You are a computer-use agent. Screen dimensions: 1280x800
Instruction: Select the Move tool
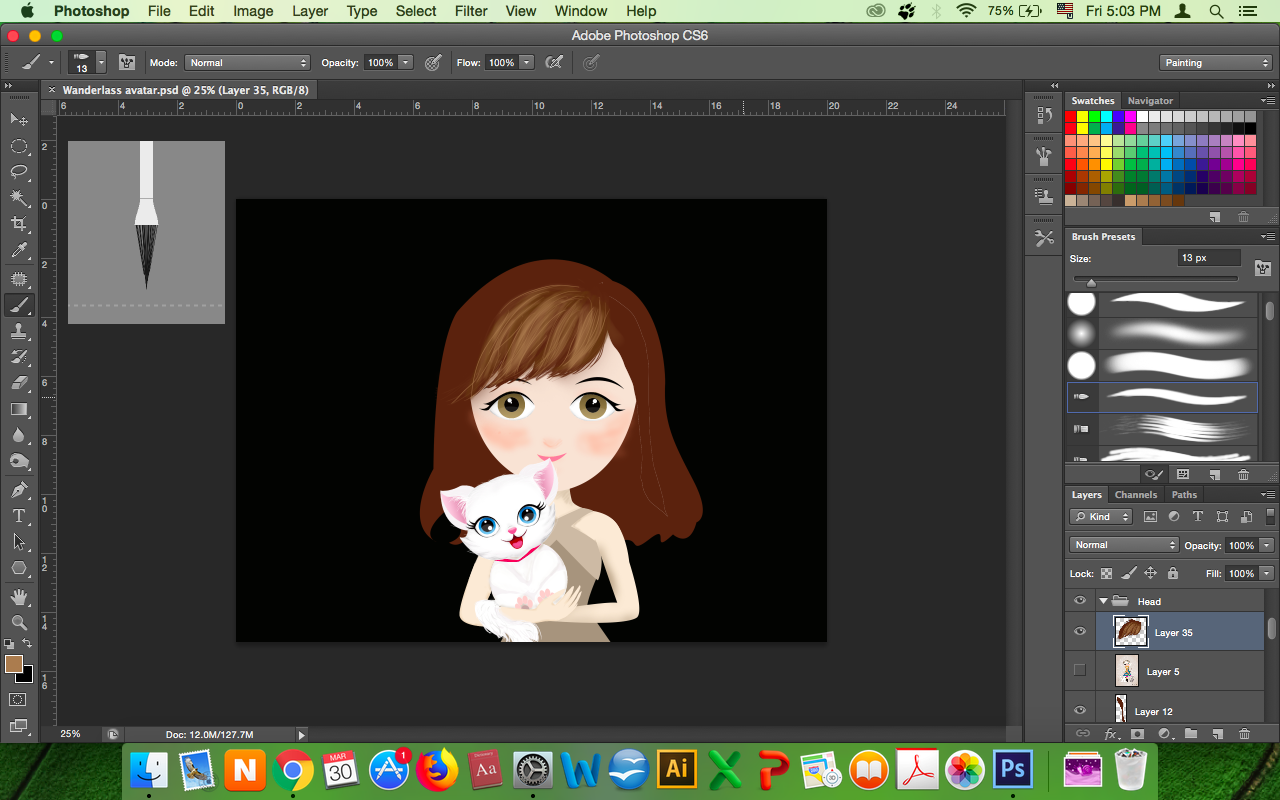(x=19, y=120)
